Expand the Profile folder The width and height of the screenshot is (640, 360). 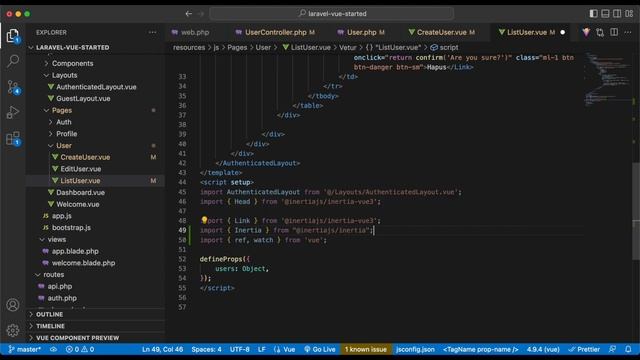pyautogui.click(x=67, y=134)
